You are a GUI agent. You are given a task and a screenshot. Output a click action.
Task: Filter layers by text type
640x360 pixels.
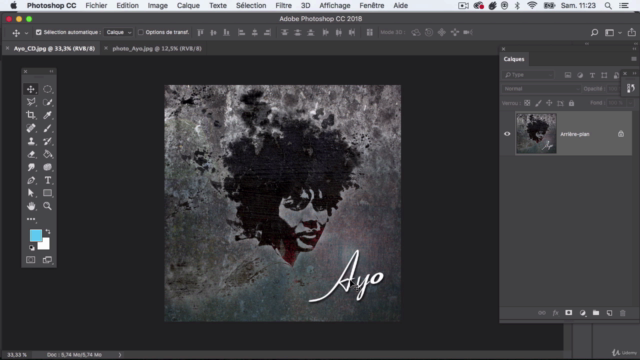coord(592,75)
